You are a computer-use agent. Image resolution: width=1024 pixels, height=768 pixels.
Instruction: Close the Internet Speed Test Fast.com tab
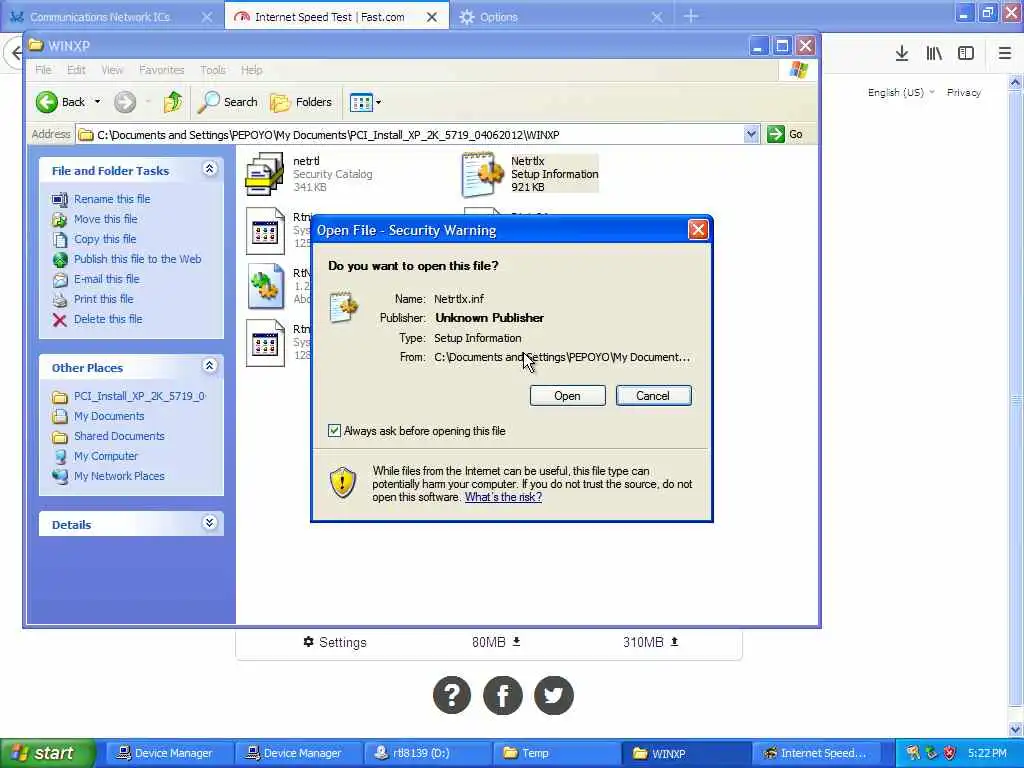[x=432, y=17]
